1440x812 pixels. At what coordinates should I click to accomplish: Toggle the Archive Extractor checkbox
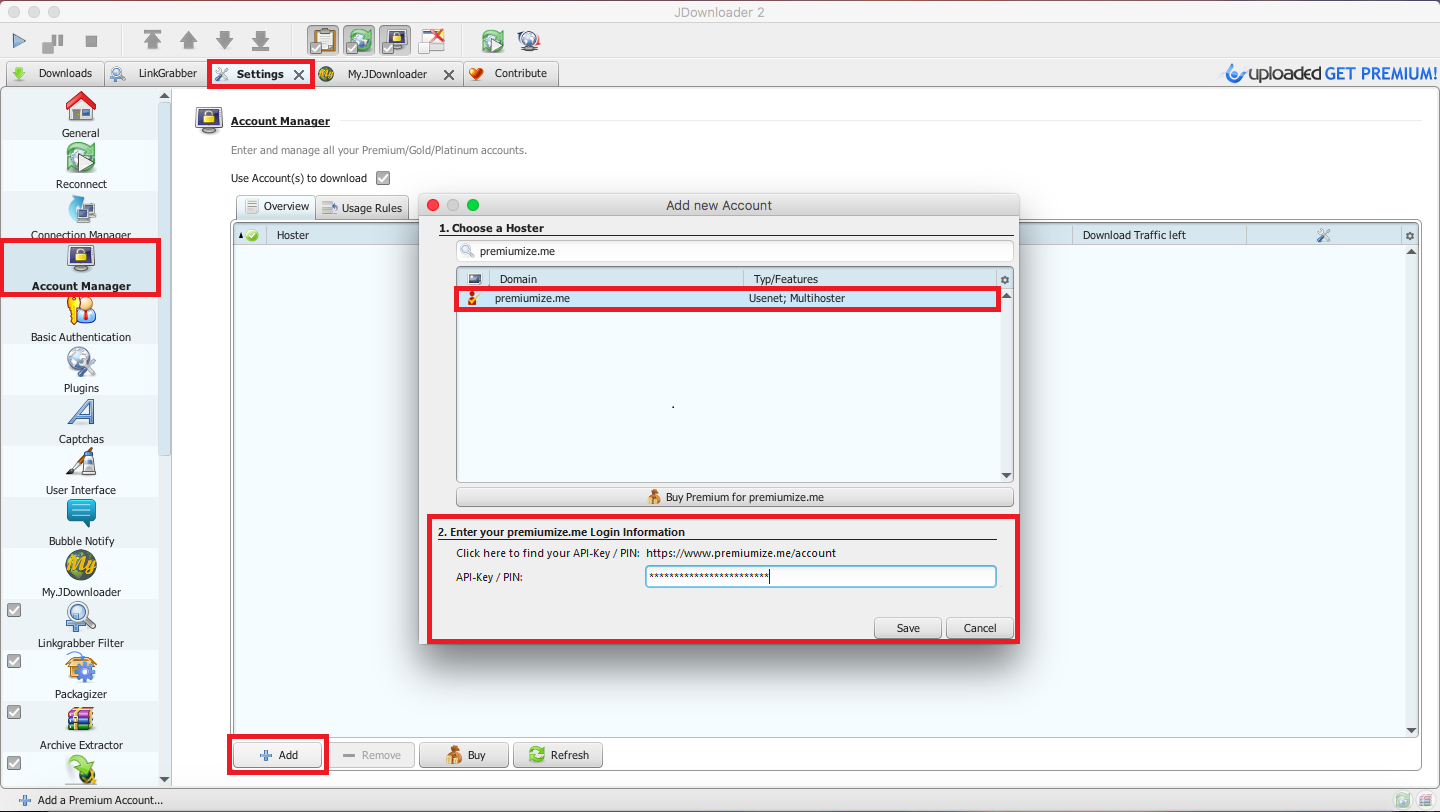pos(14,712)
